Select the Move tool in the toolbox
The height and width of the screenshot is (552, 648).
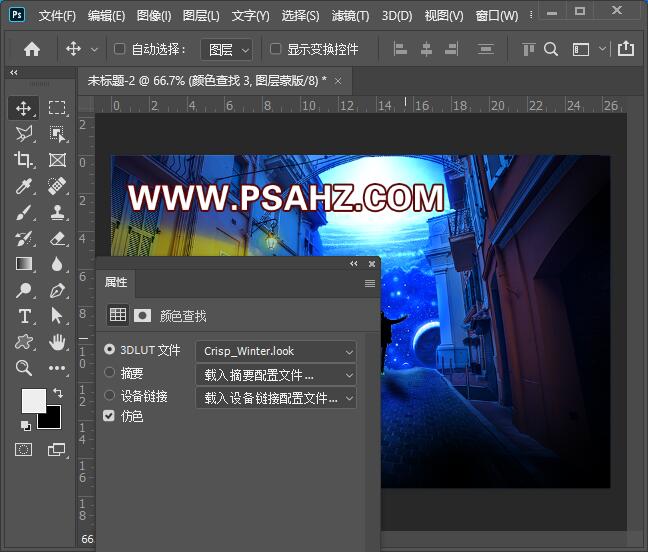[x=24, y=108]
